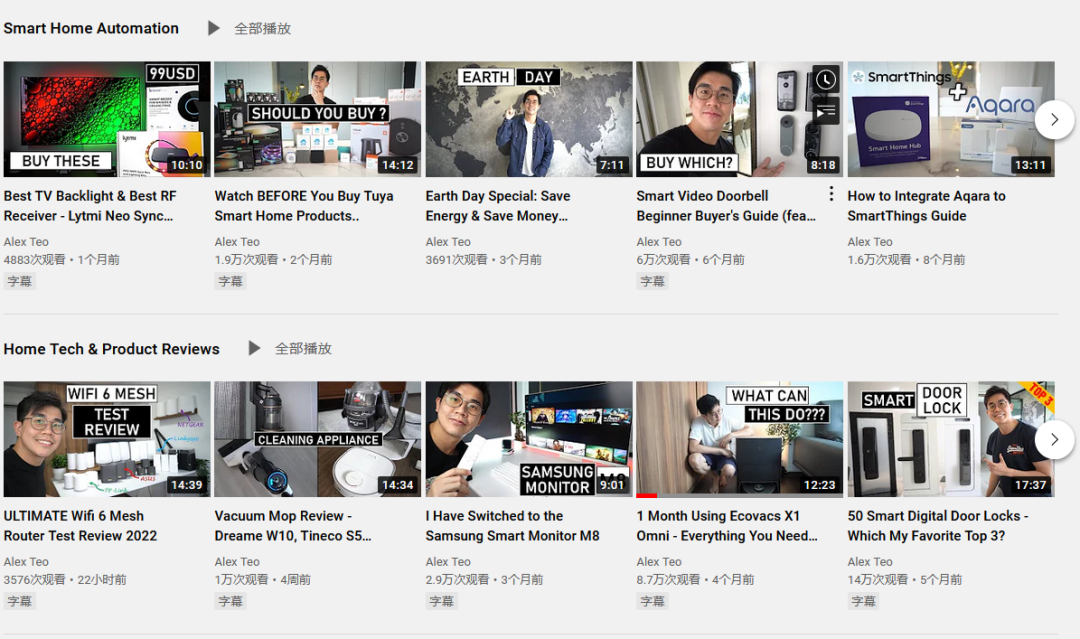Open Smart Home Automation section title

pos(91,28)
